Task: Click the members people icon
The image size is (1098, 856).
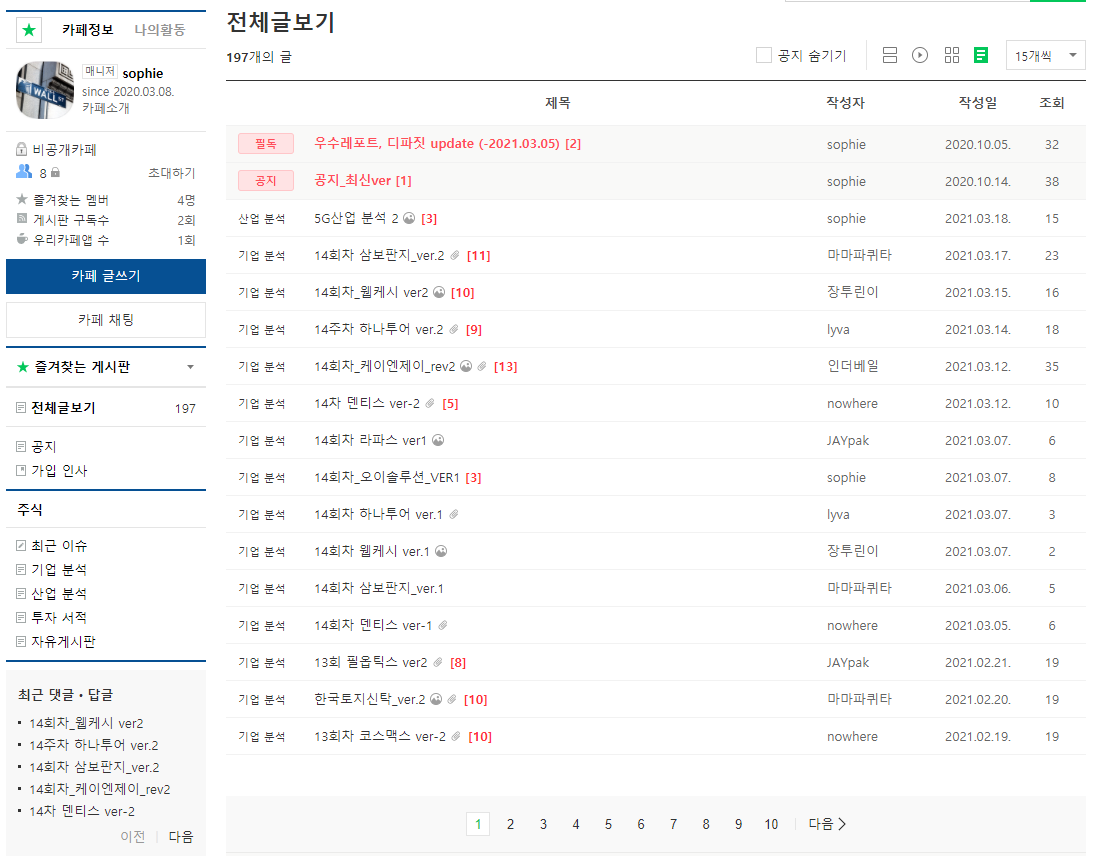Action: coord(24,171)
